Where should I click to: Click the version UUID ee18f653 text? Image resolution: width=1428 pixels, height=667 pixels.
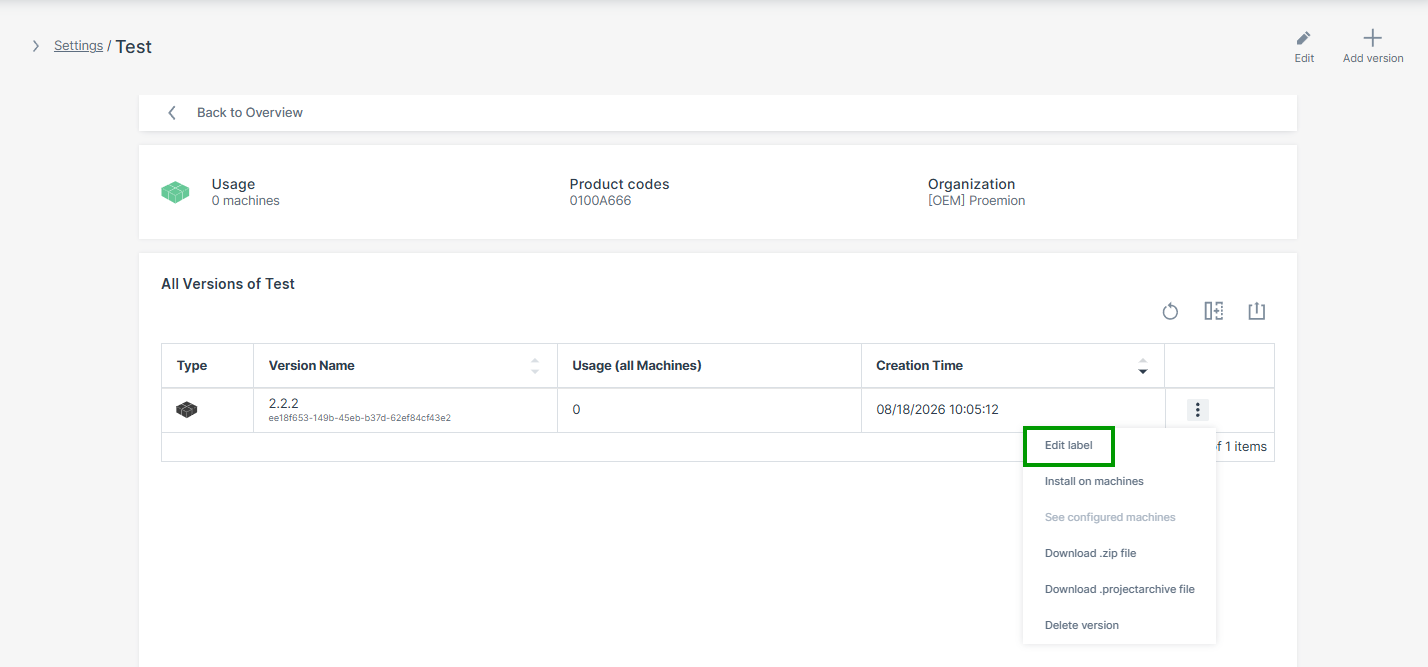pyautogui.click(x=360, y=418)
